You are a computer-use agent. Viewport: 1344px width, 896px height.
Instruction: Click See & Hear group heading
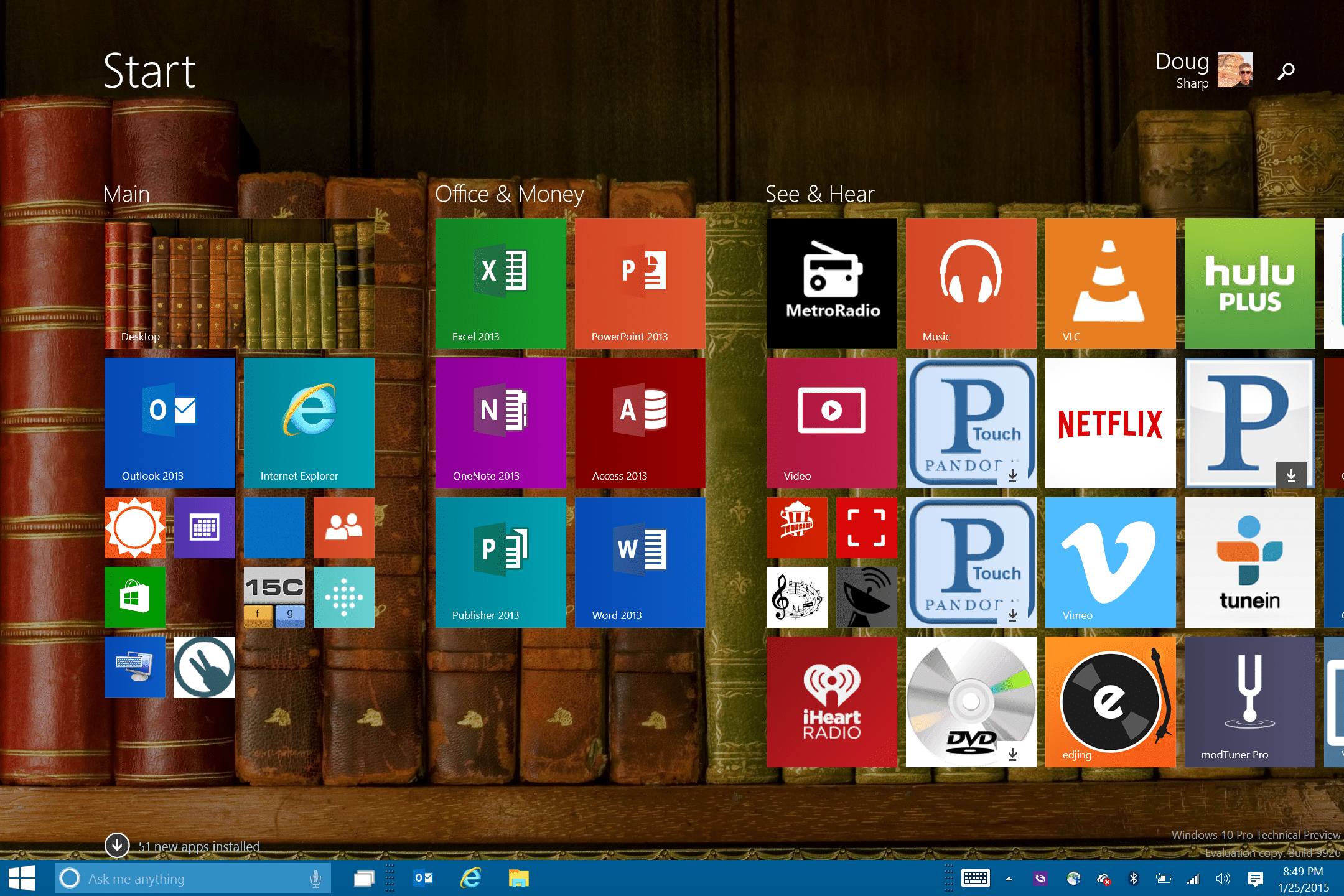point(820,194)
